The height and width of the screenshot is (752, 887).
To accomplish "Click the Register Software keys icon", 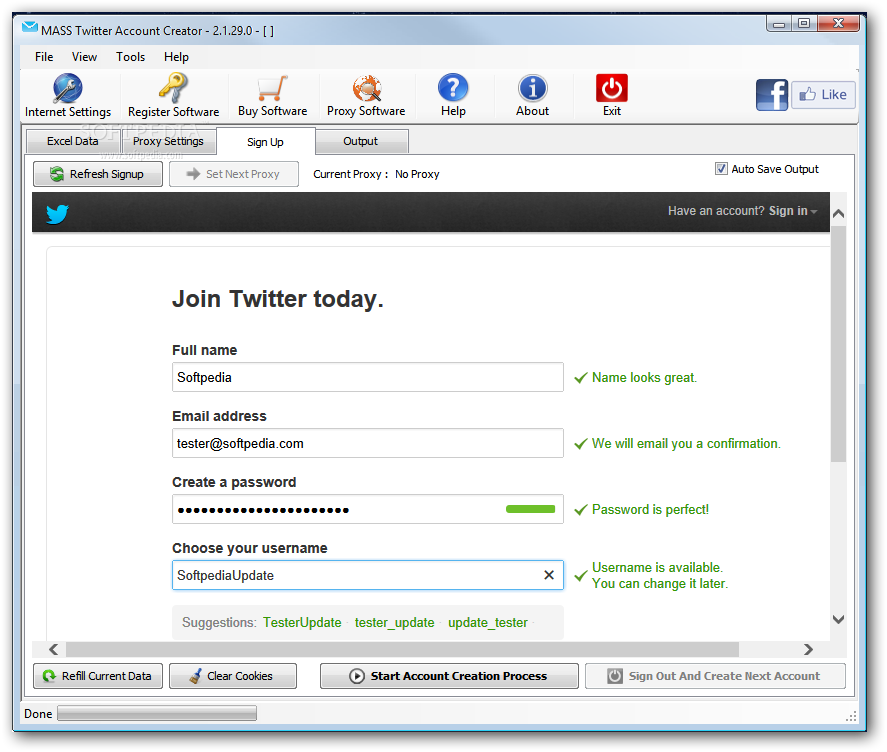I will [x=173, y=88].
